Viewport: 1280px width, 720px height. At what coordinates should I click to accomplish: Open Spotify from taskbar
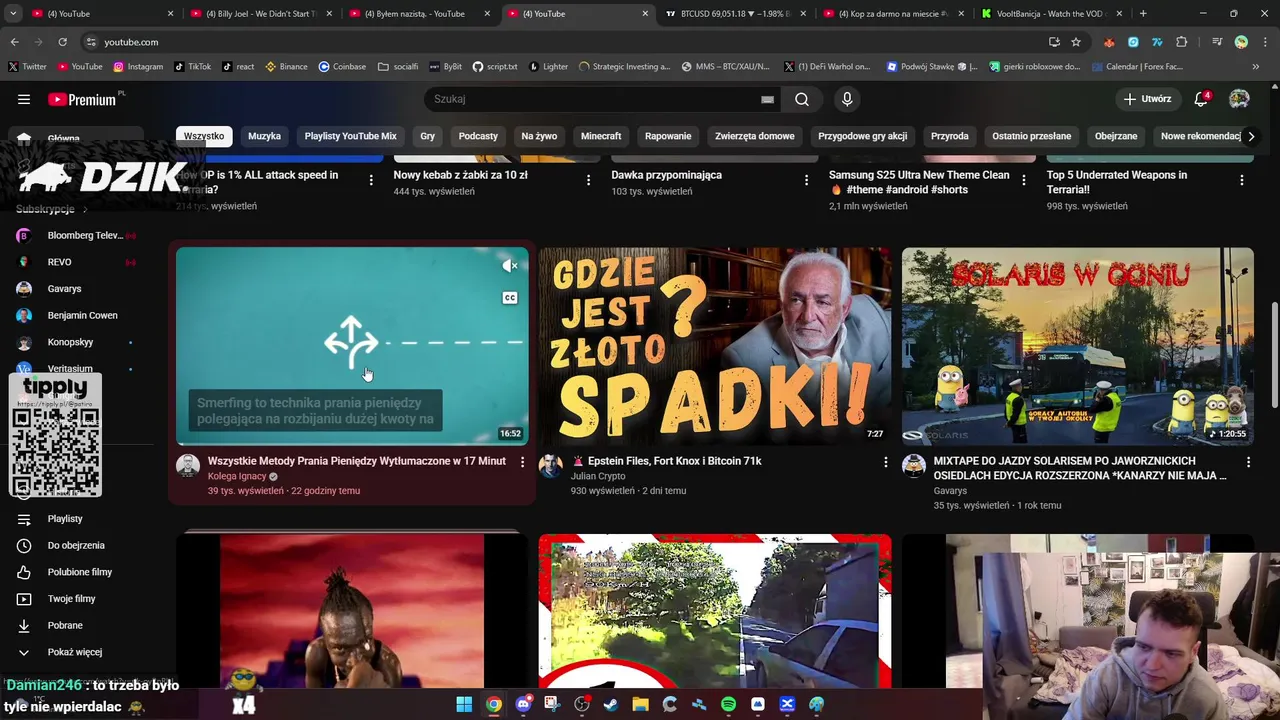click(x=728, y=704)
